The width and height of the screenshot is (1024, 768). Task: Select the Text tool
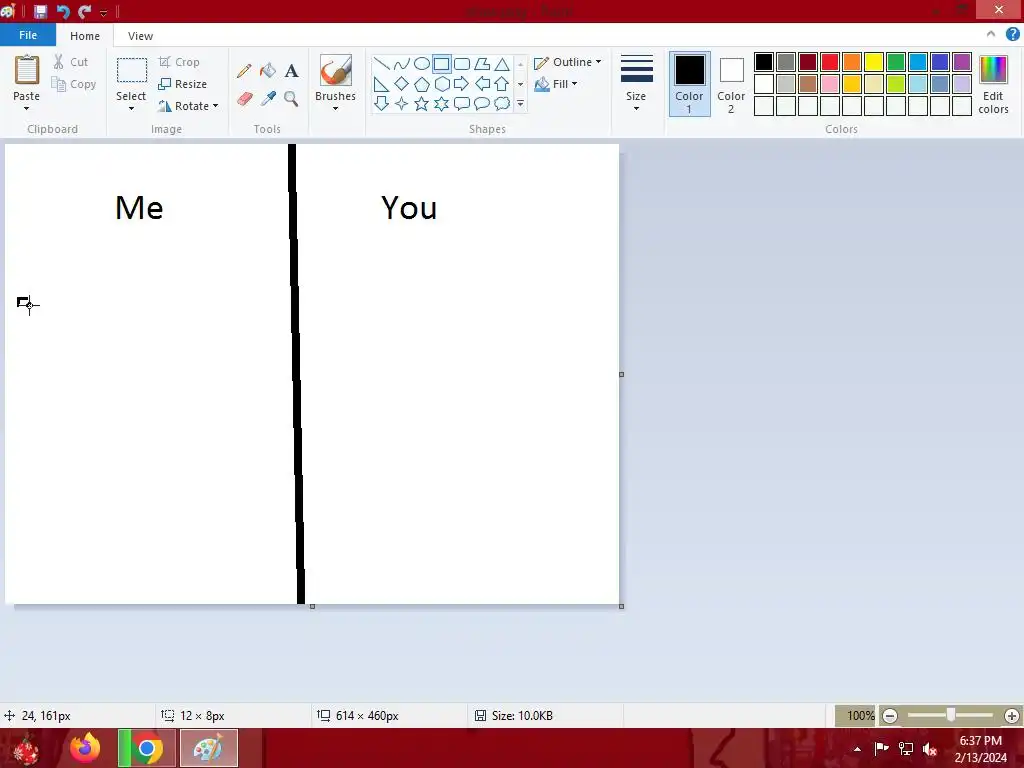click(291, 71)
